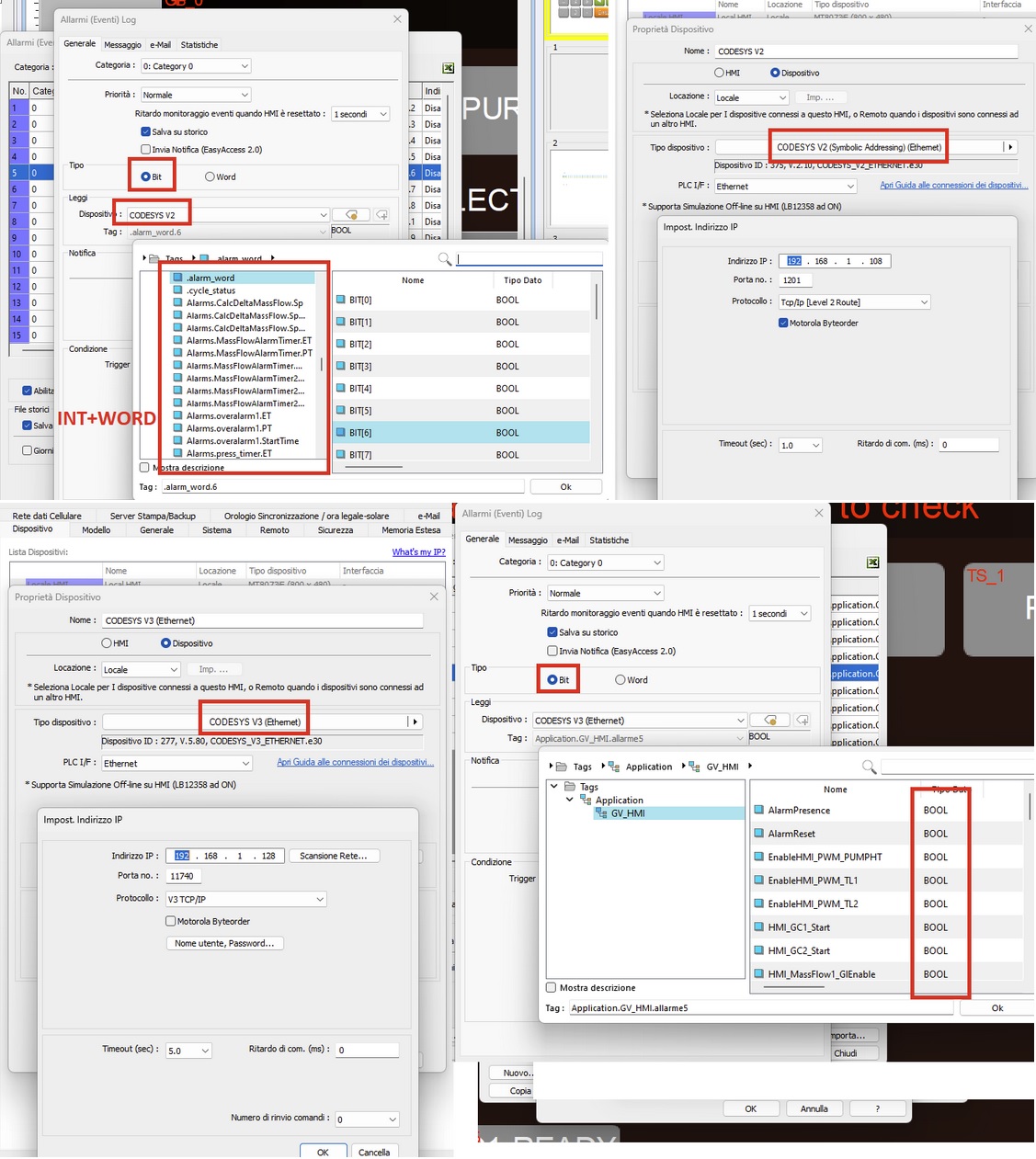Select the Bit radio in CODESYS V2 alarm dialog

click(x=145, y=176)
